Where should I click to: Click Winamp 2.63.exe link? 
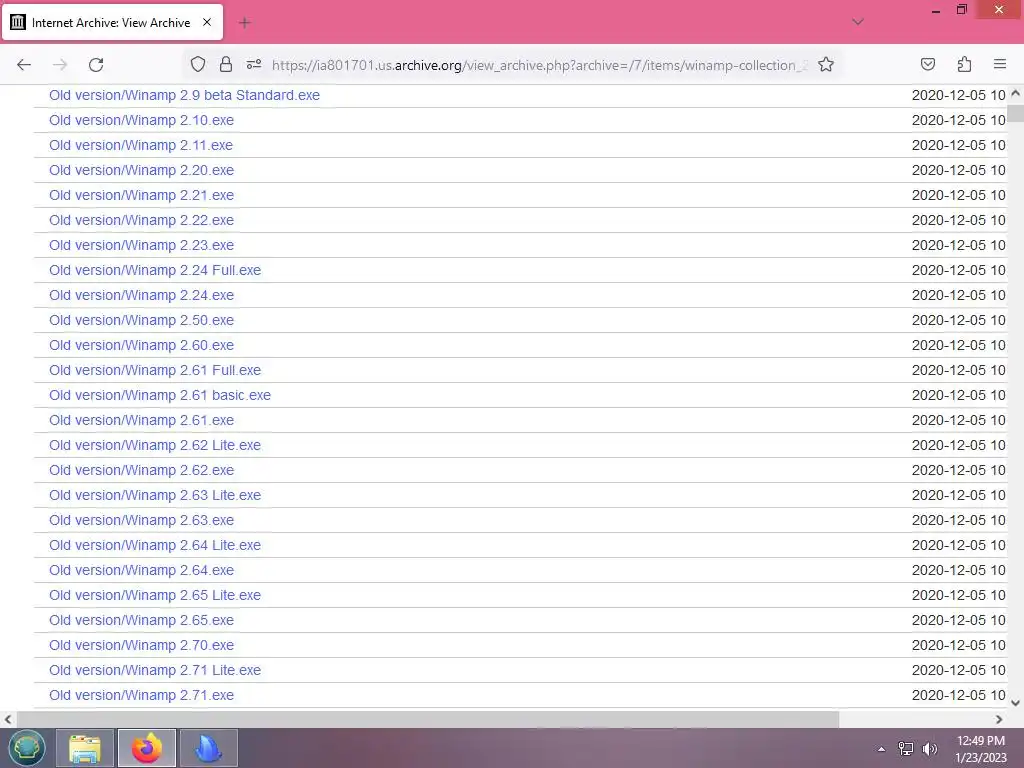[141, 520]
